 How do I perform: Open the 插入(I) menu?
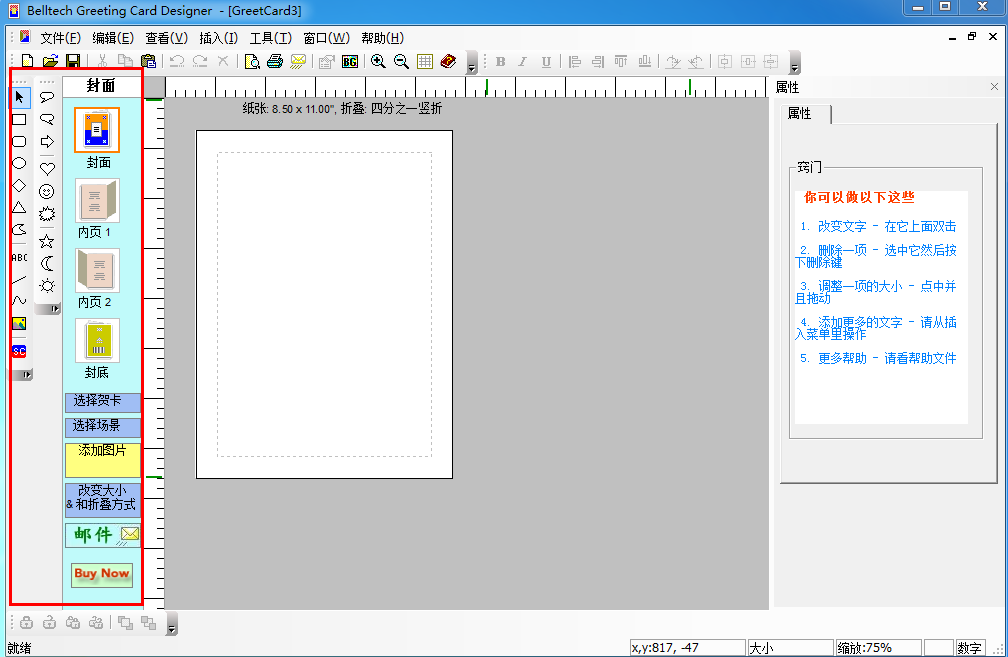click(x=218, y=38)
